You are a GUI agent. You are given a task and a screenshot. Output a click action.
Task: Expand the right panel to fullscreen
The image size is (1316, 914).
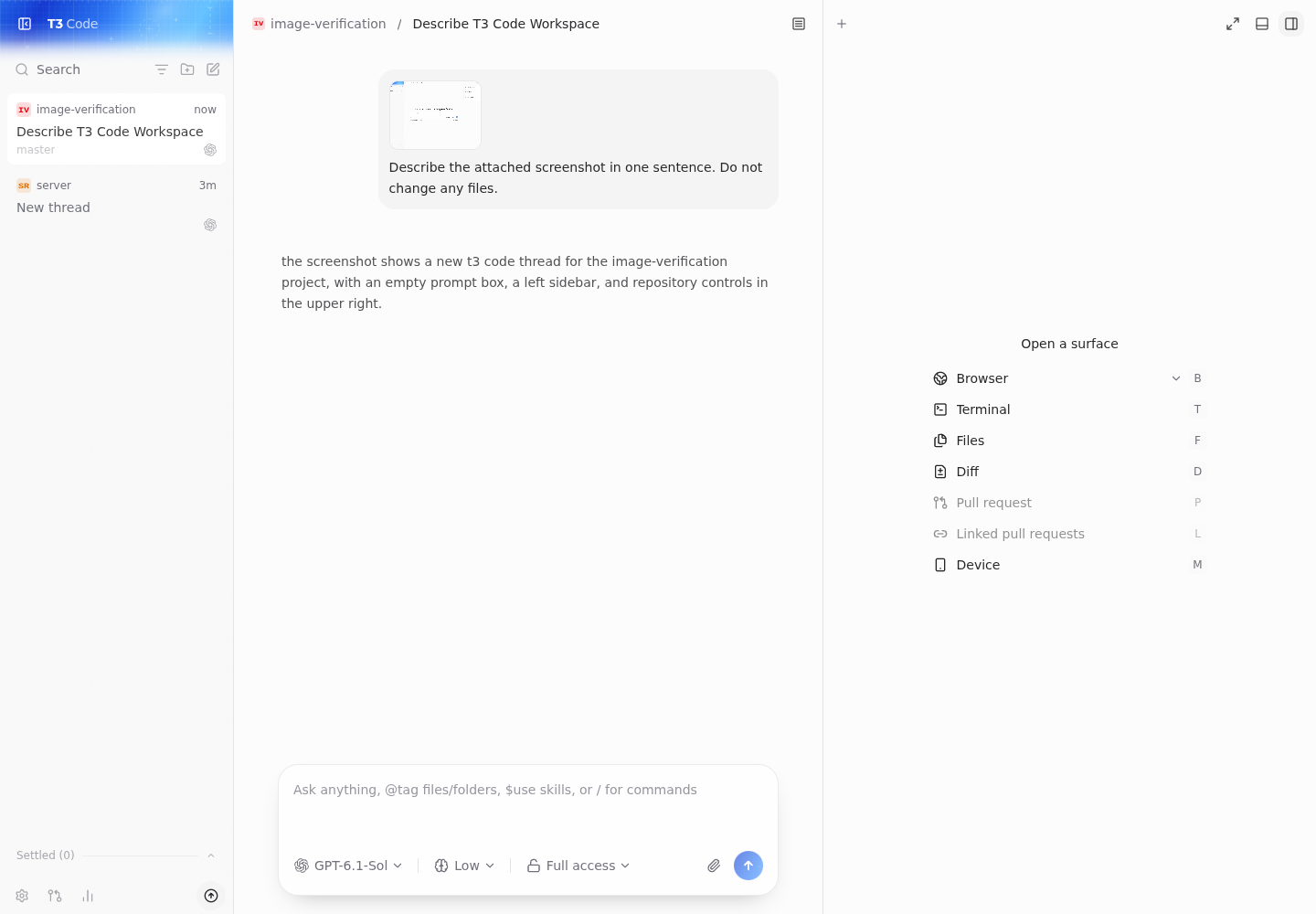[1233, 24]
